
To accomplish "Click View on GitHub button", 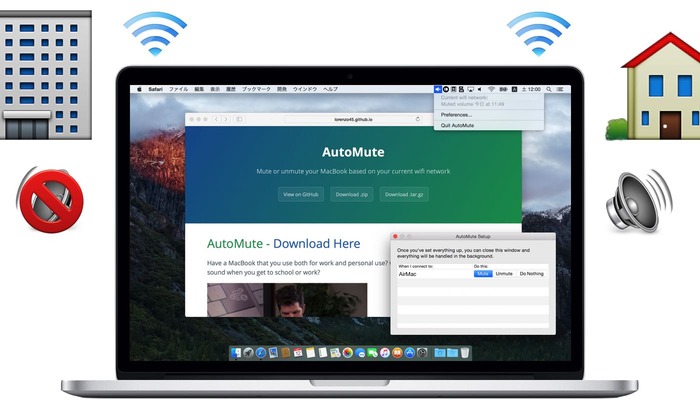I will pos(301,194).
